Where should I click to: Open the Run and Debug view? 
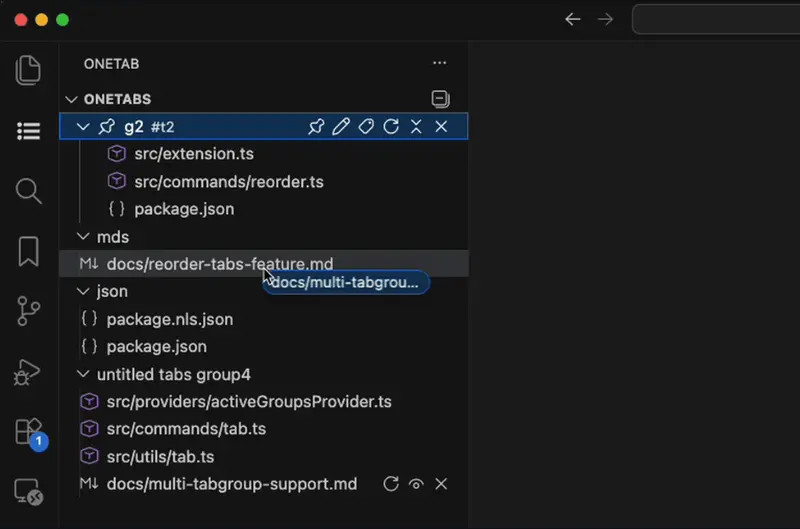click(27, 372)
